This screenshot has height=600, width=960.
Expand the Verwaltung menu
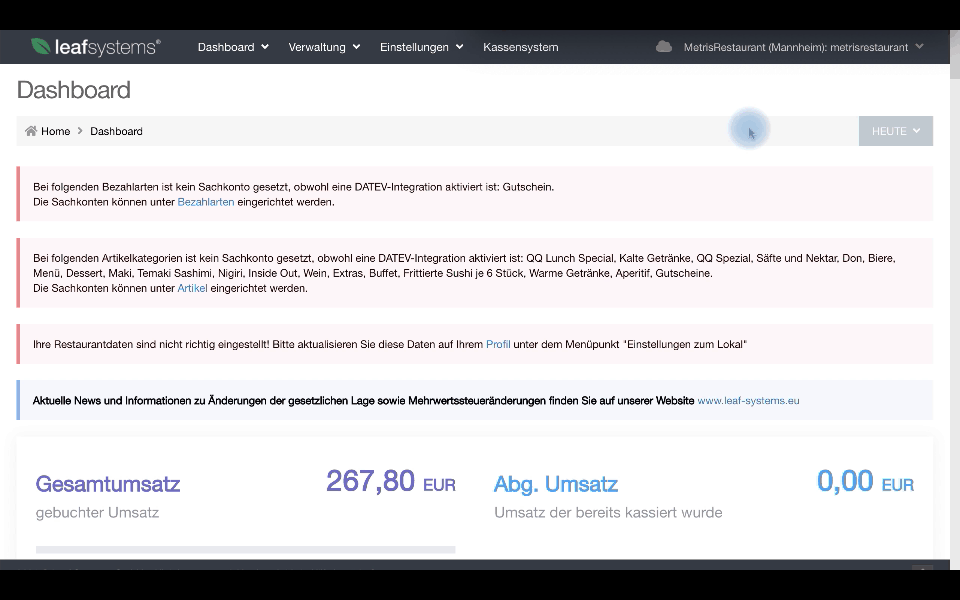(x=323, y=46)
